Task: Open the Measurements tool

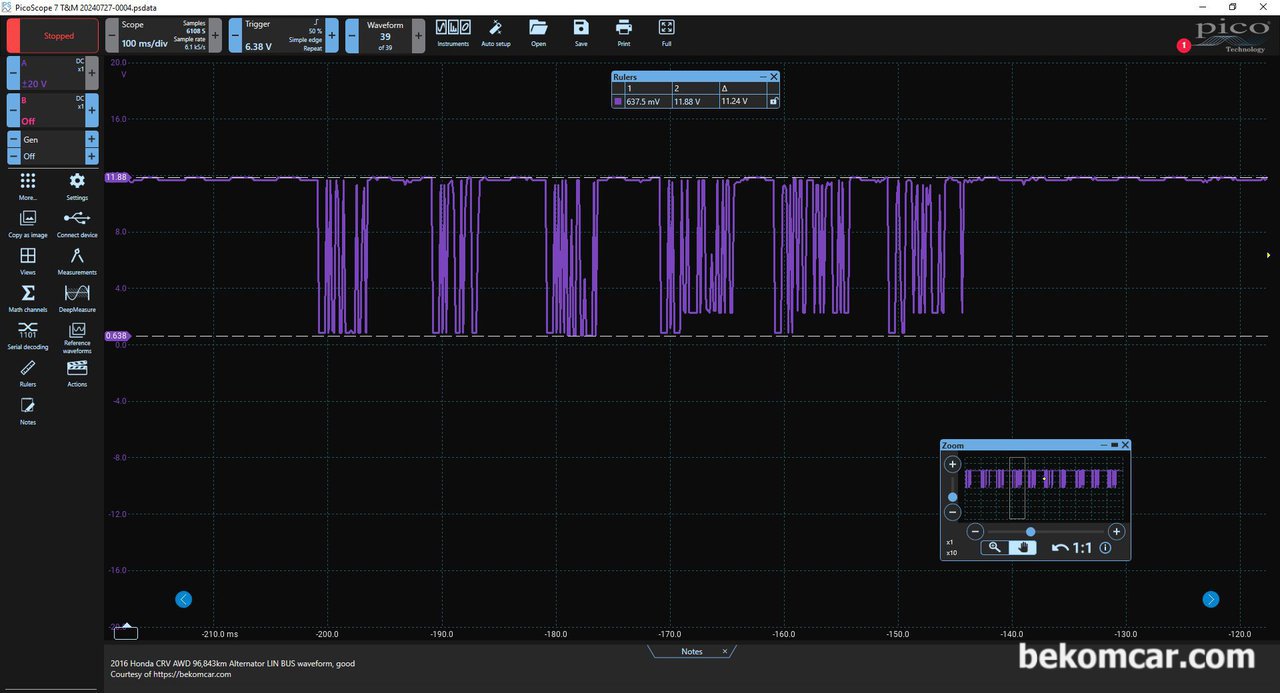Action: click(77, 261)
